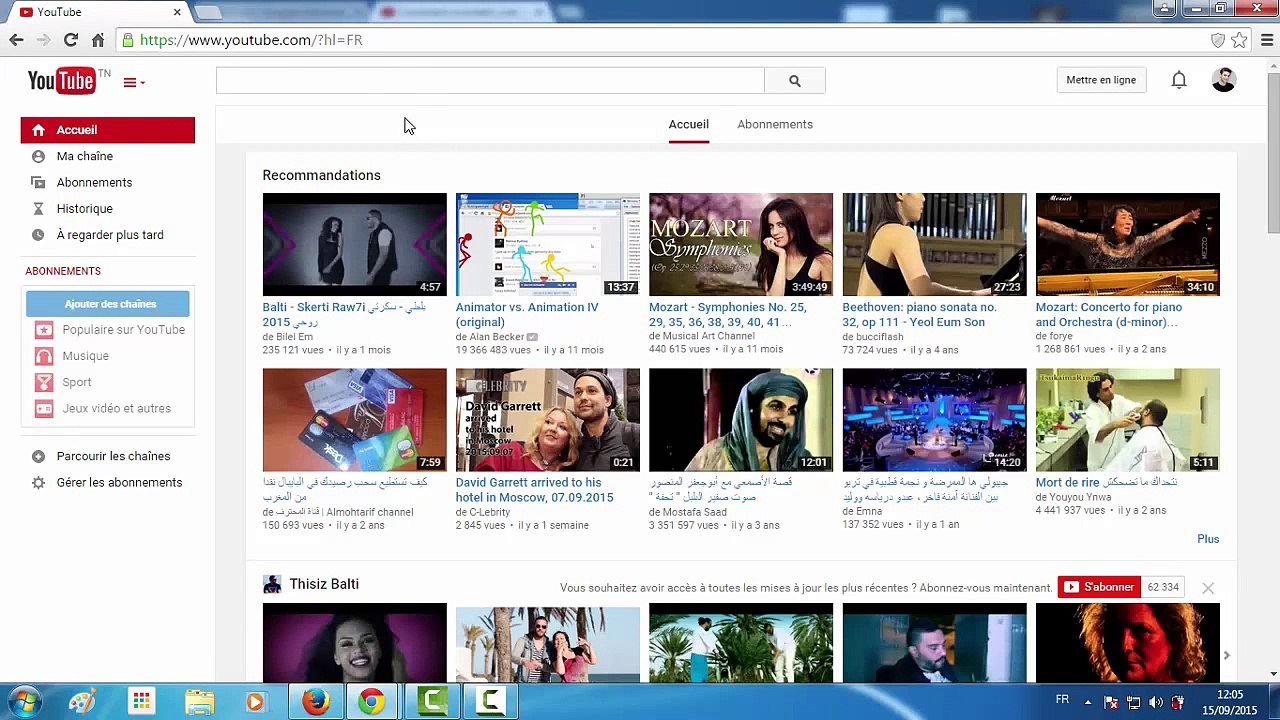The width and height of the screenshot is (1280, 720).
Task: Open À regarder plus tard
Action: tap(110, 235)
